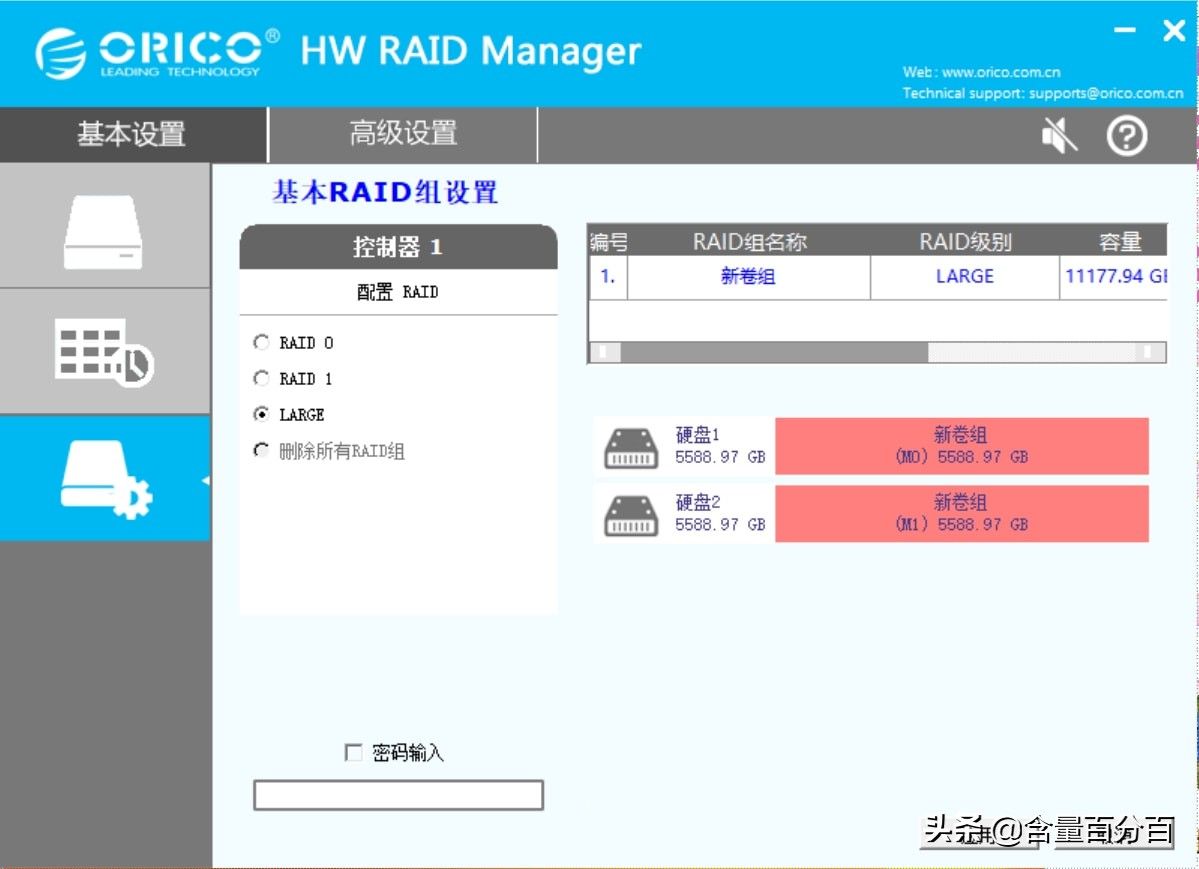This screenshot has height=869, width=1199.
Task: Click the 硬盘1 5588.97 GB label
Action: pos(720,446)
